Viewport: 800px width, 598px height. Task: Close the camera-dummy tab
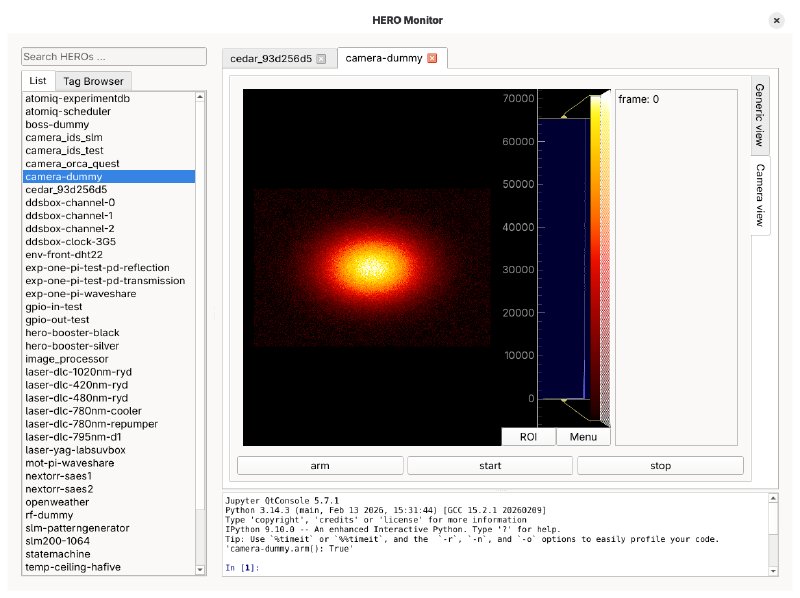tap(431, 58)
